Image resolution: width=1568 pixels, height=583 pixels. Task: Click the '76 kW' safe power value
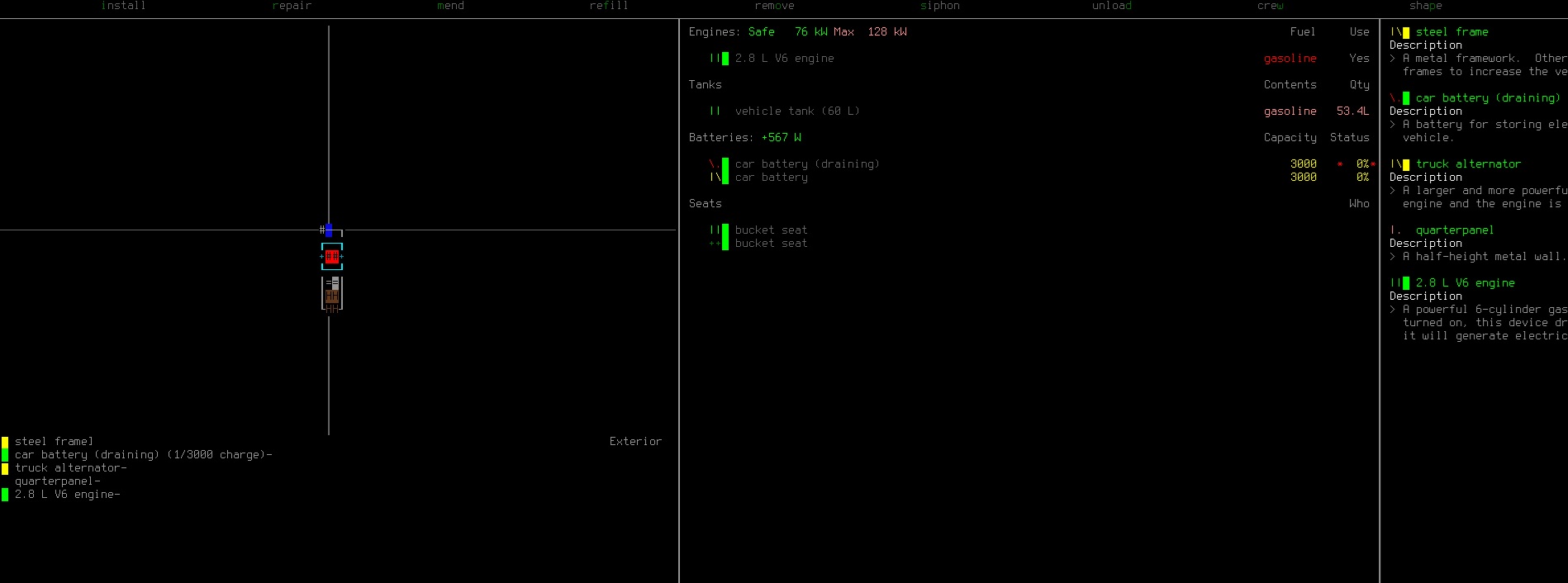coord(811,32)
